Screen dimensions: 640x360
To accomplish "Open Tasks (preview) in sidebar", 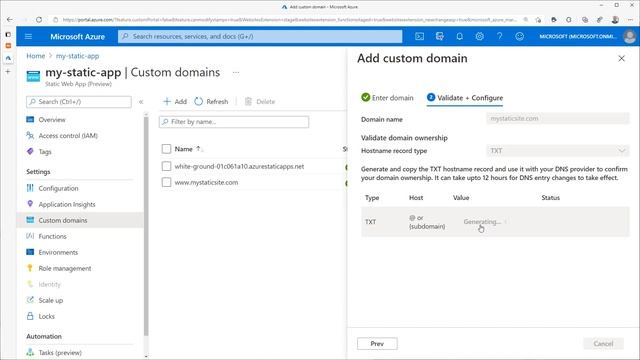I will [x=60, y=352].
